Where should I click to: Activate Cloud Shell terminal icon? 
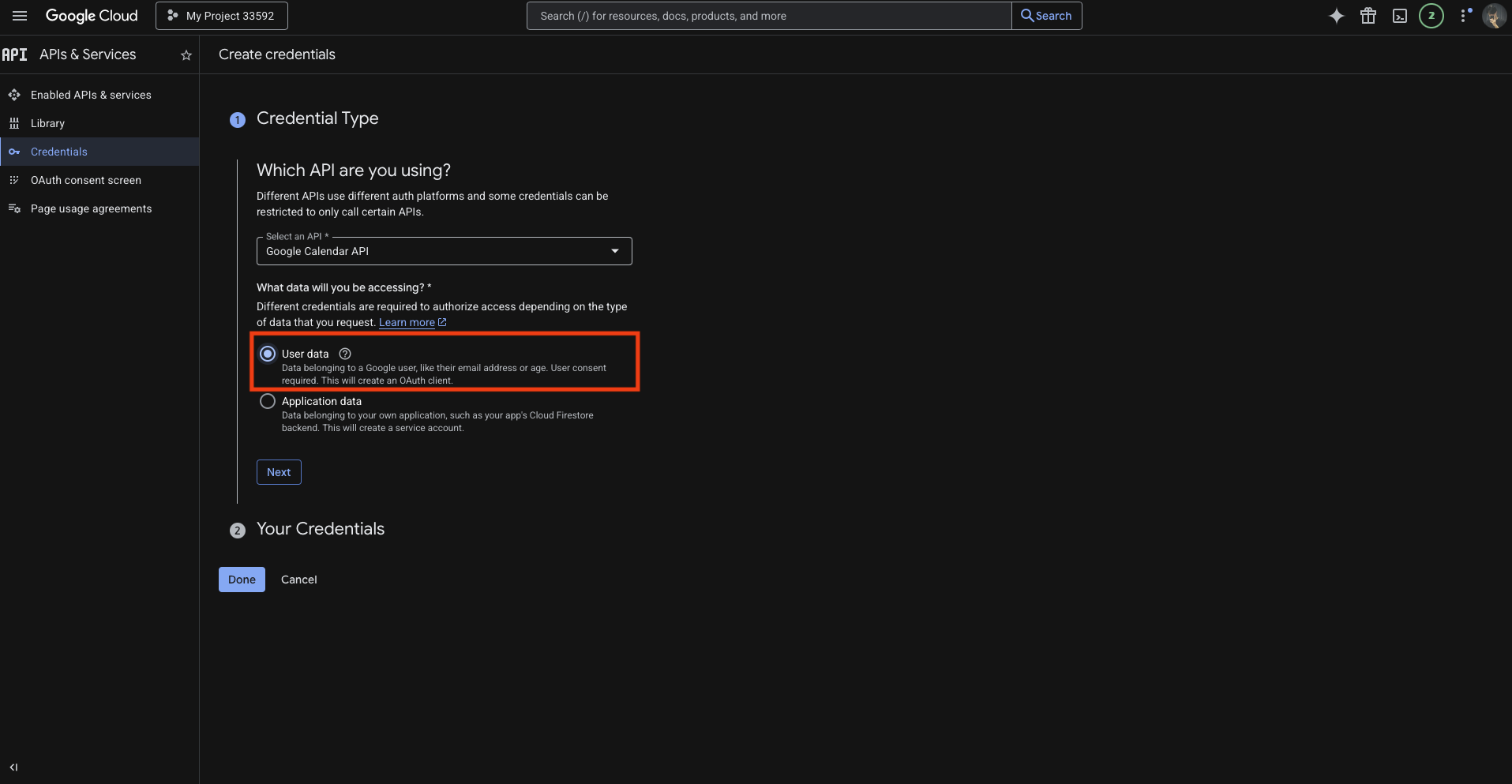(1399, 16)
